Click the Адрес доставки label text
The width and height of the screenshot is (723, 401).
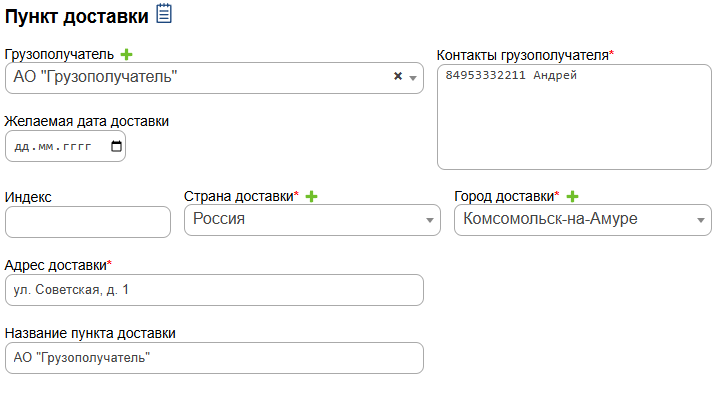pyautogui.click(x=56, y=265)
